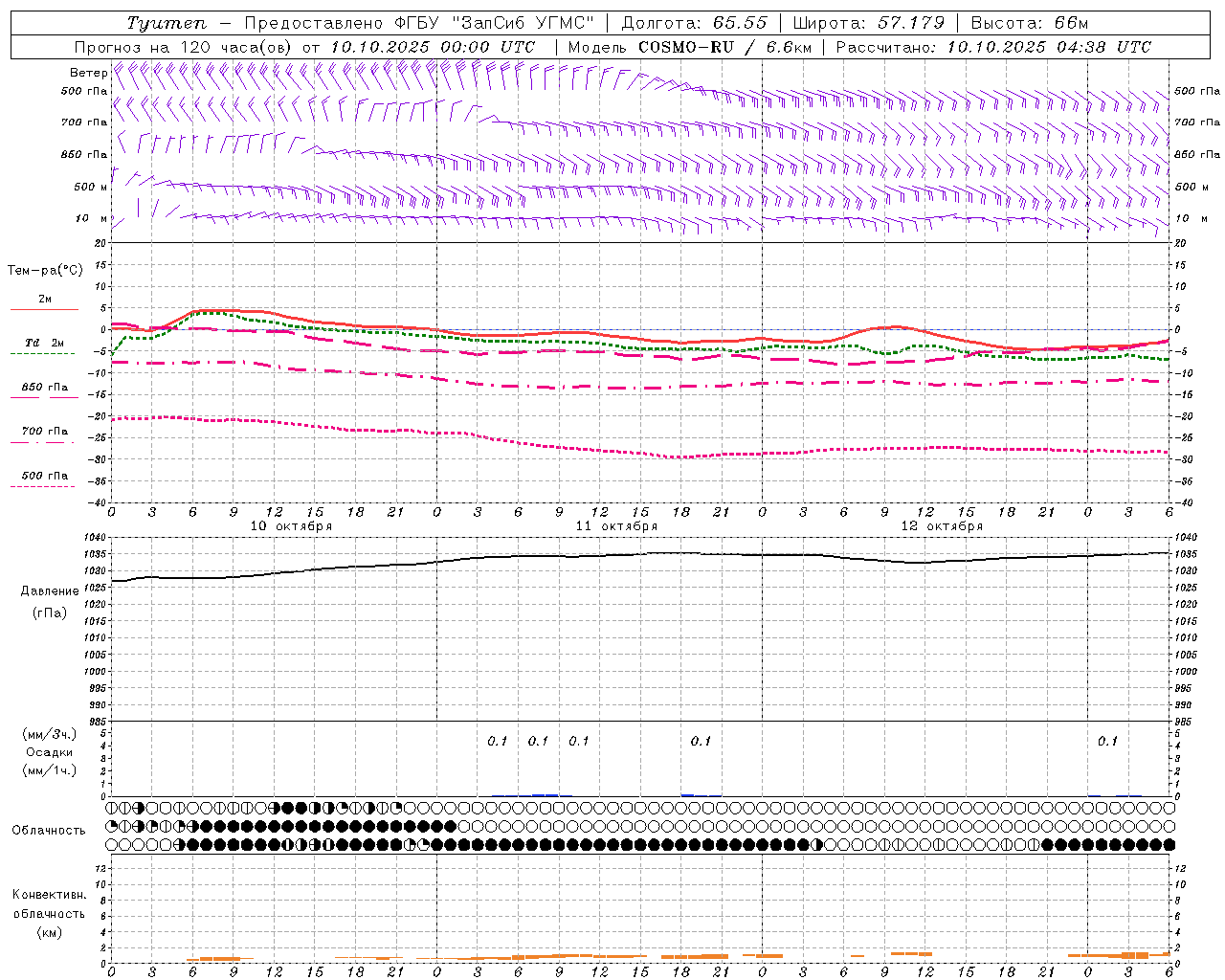Select the provider text ФГБУ "ЗапСиб УГМС"

pyautogui.click(x=495, y=23)
